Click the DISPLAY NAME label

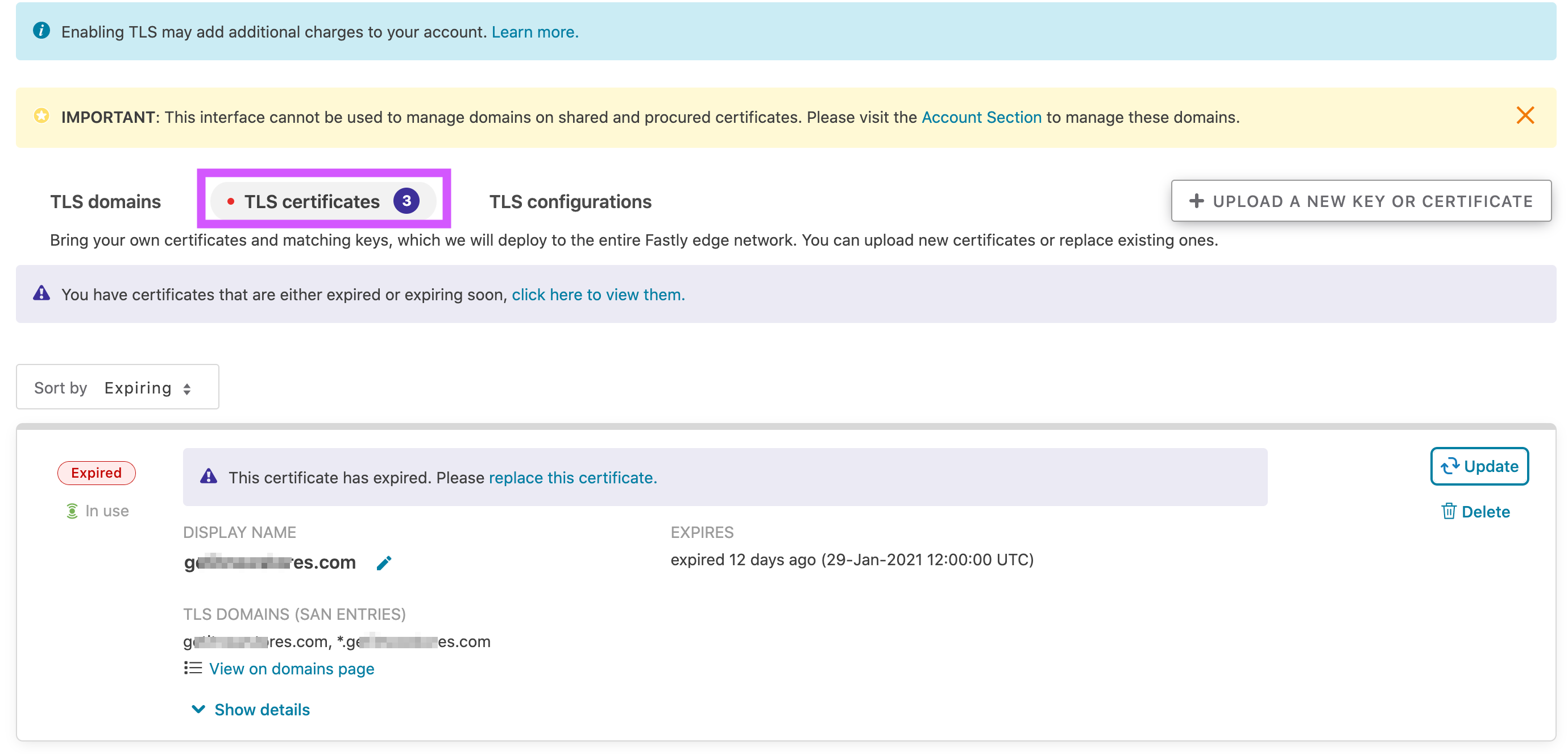tap(239, 532)
